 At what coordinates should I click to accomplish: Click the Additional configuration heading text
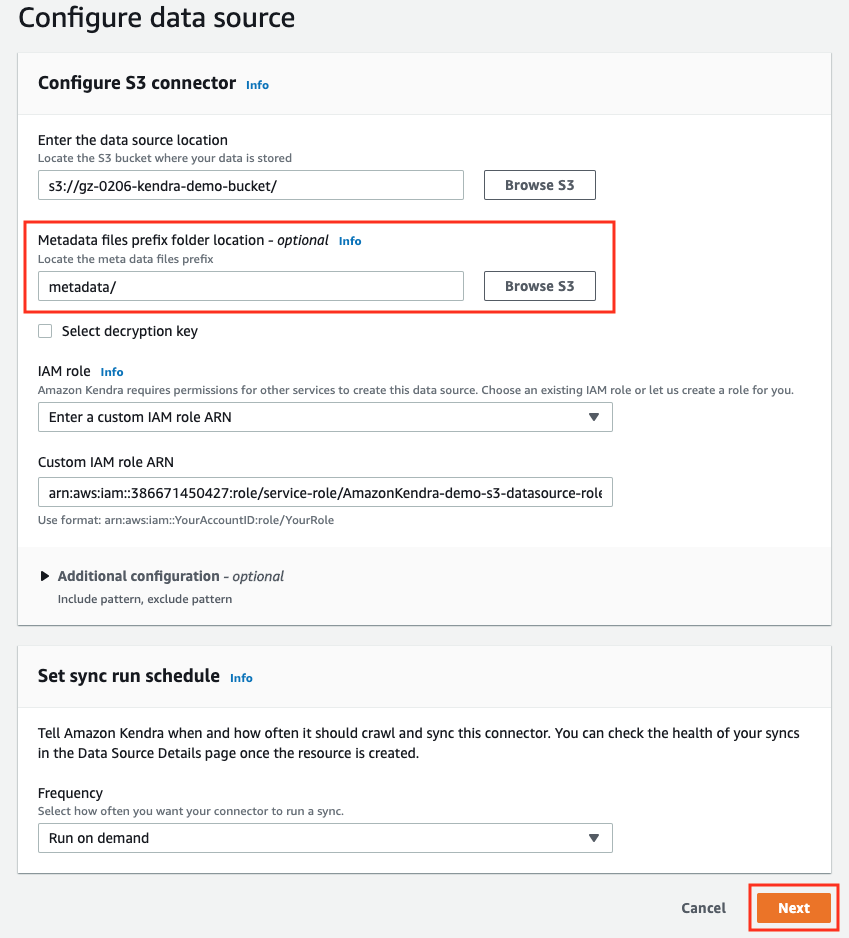139,576
